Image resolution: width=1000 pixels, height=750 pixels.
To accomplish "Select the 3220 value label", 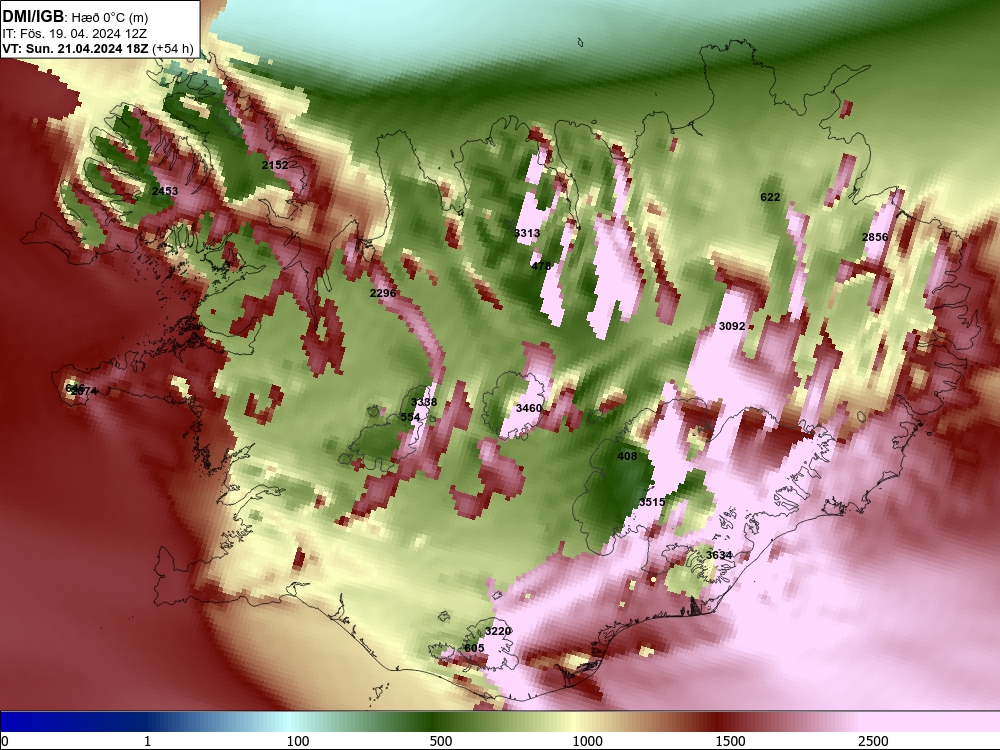I will coord(498,631).
